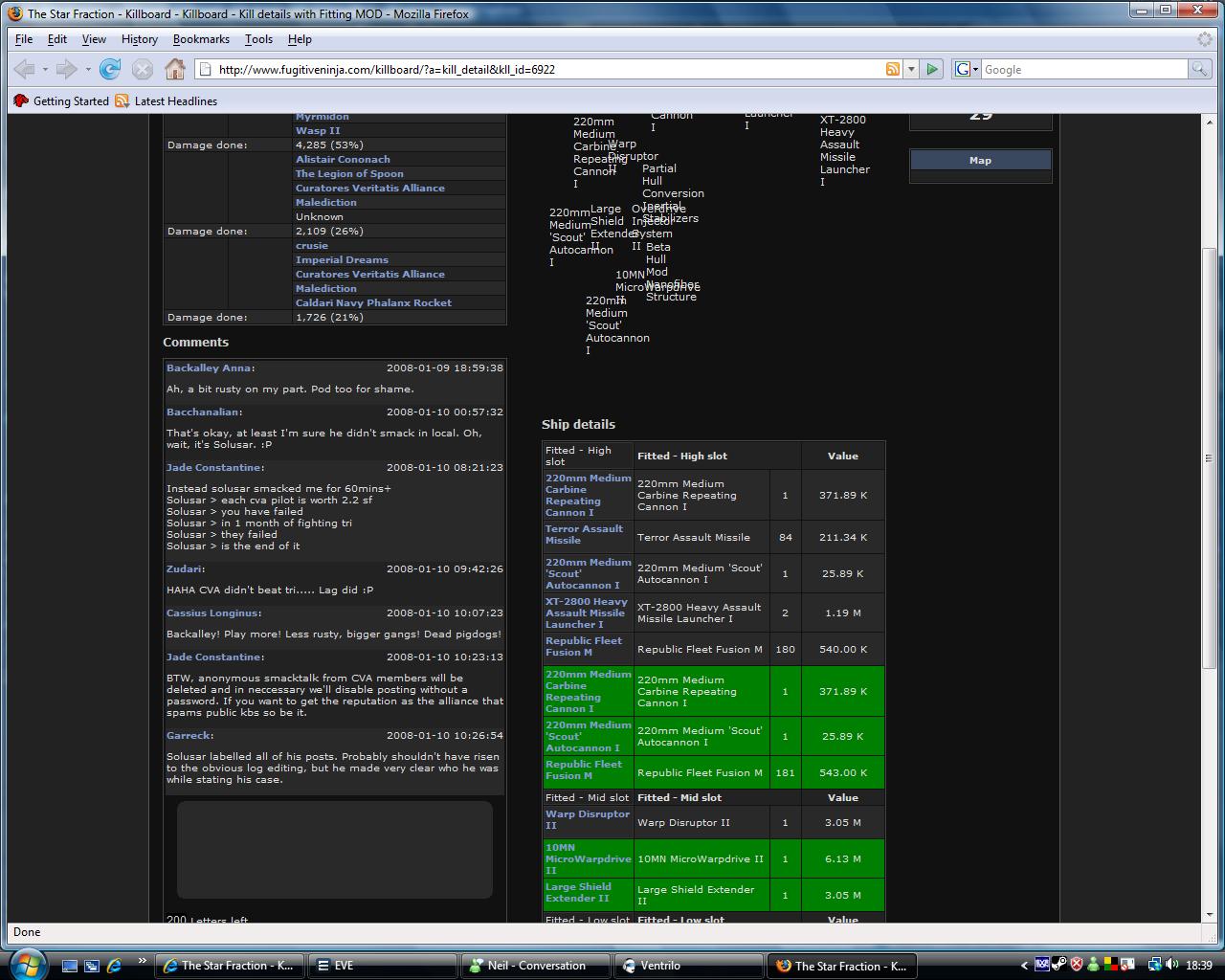
Task: Open the Help menu
Action: 300,39
